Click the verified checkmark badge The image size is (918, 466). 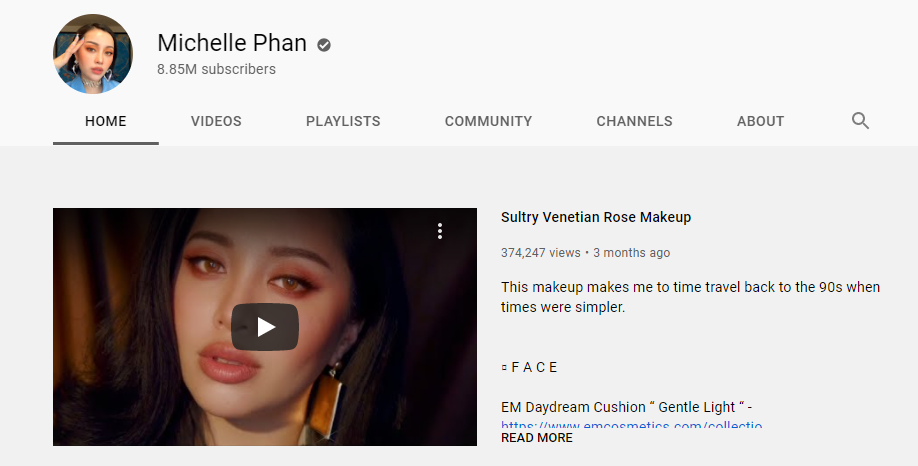tap(324, 45)
